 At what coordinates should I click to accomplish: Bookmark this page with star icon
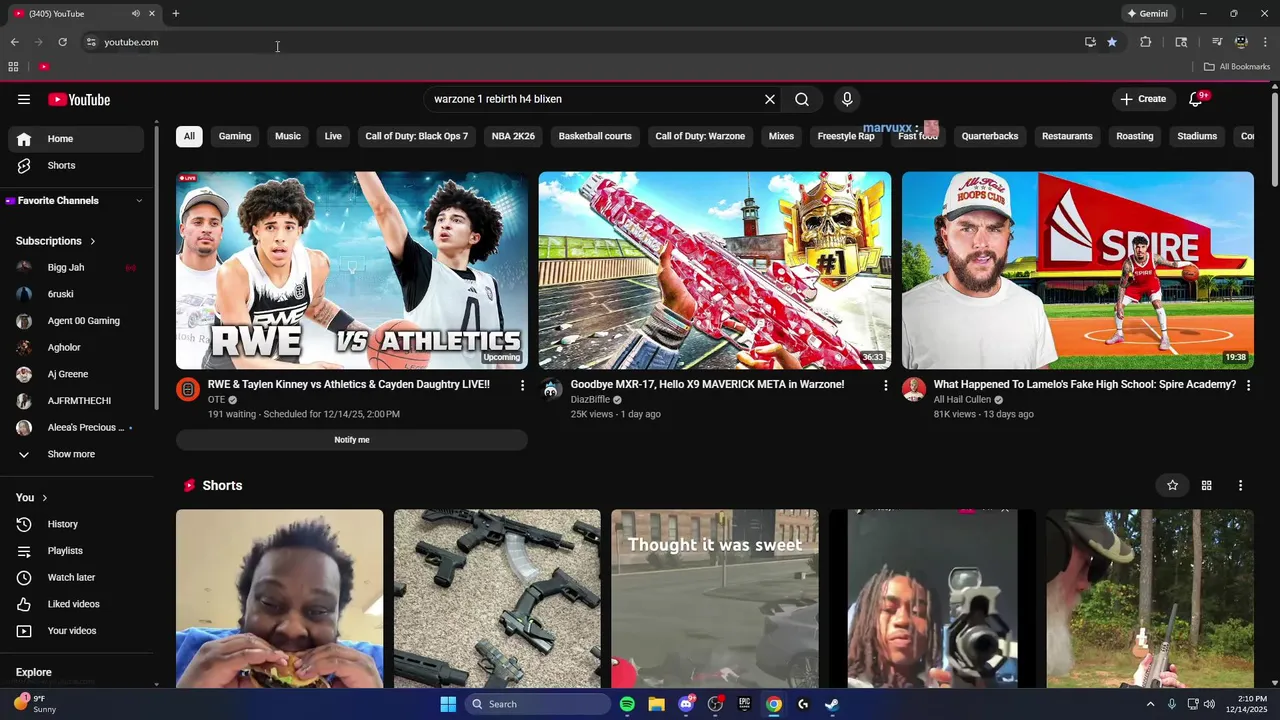tap(1112, 42)
